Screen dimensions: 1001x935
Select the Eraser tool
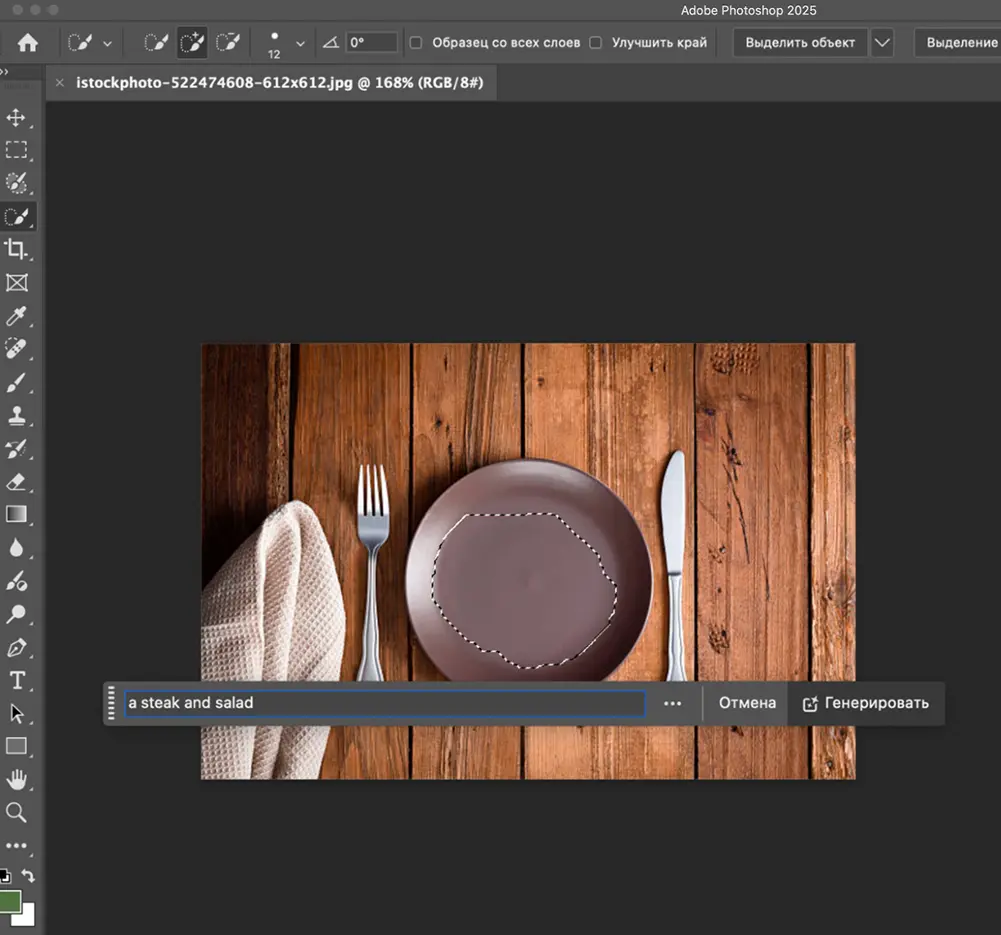(16, 482)
